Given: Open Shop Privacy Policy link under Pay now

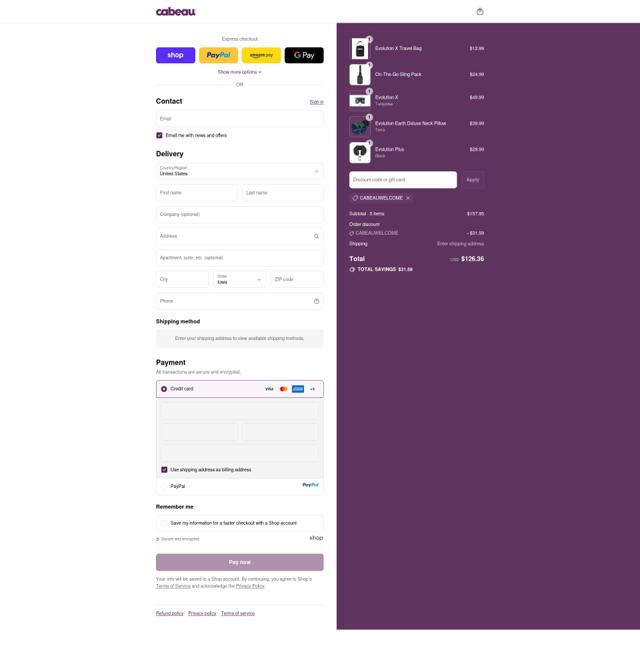Looking at the screenshot, I should (x=250, y=586).
